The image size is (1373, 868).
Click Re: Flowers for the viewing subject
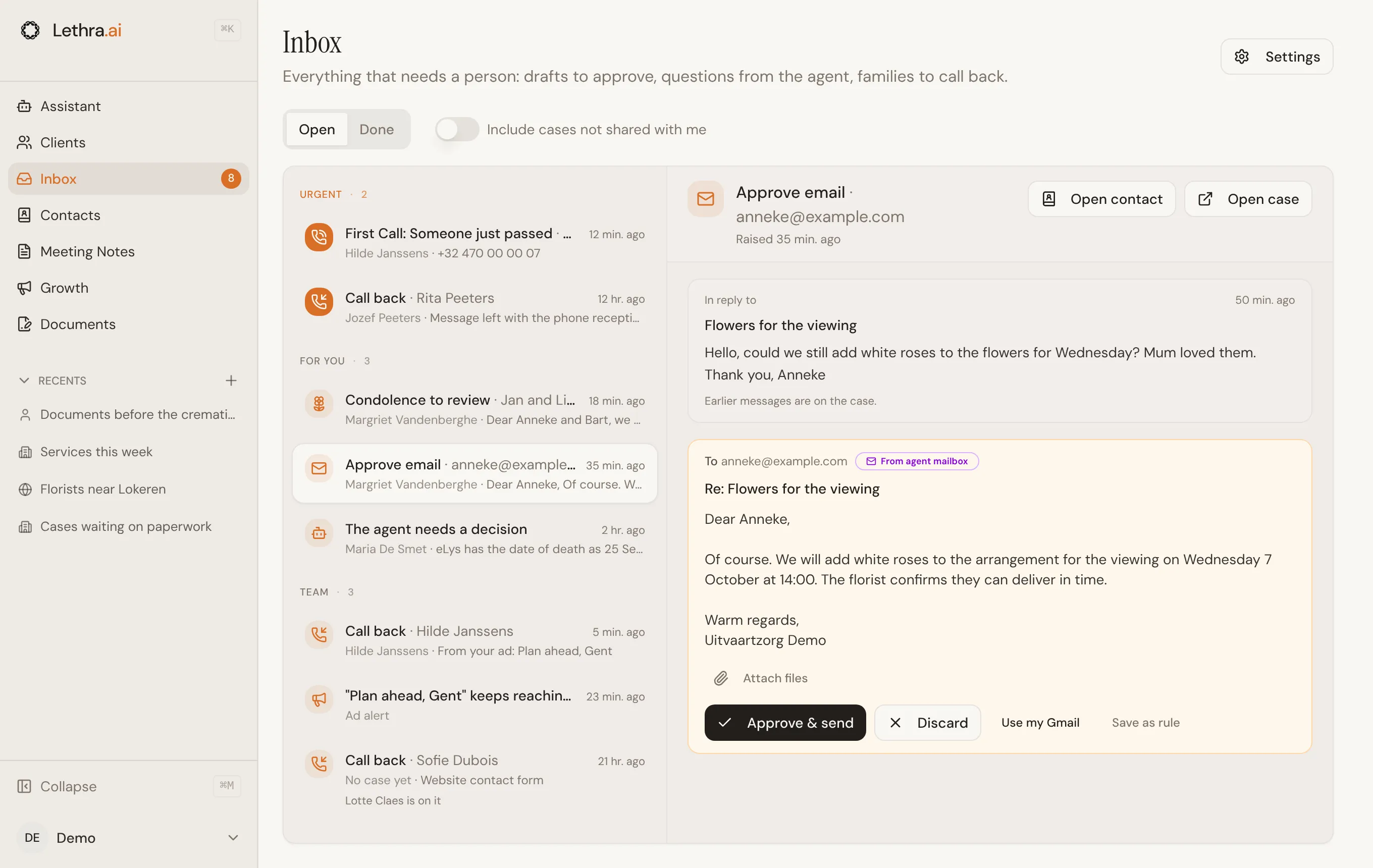click(791, 489)
